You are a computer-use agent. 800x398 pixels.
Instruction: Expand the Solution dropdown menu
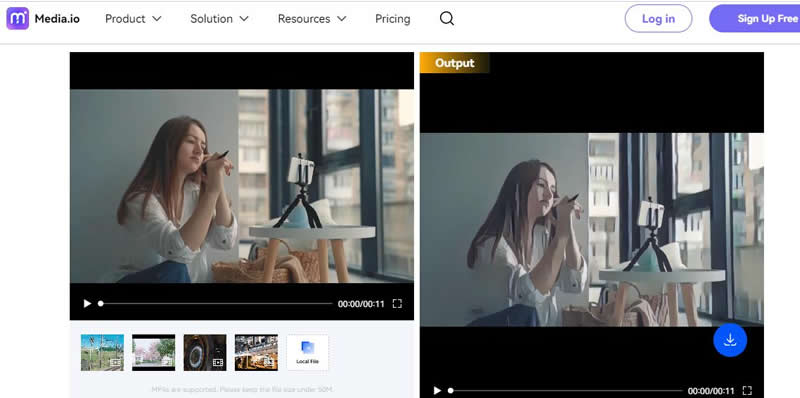(219, 19)
